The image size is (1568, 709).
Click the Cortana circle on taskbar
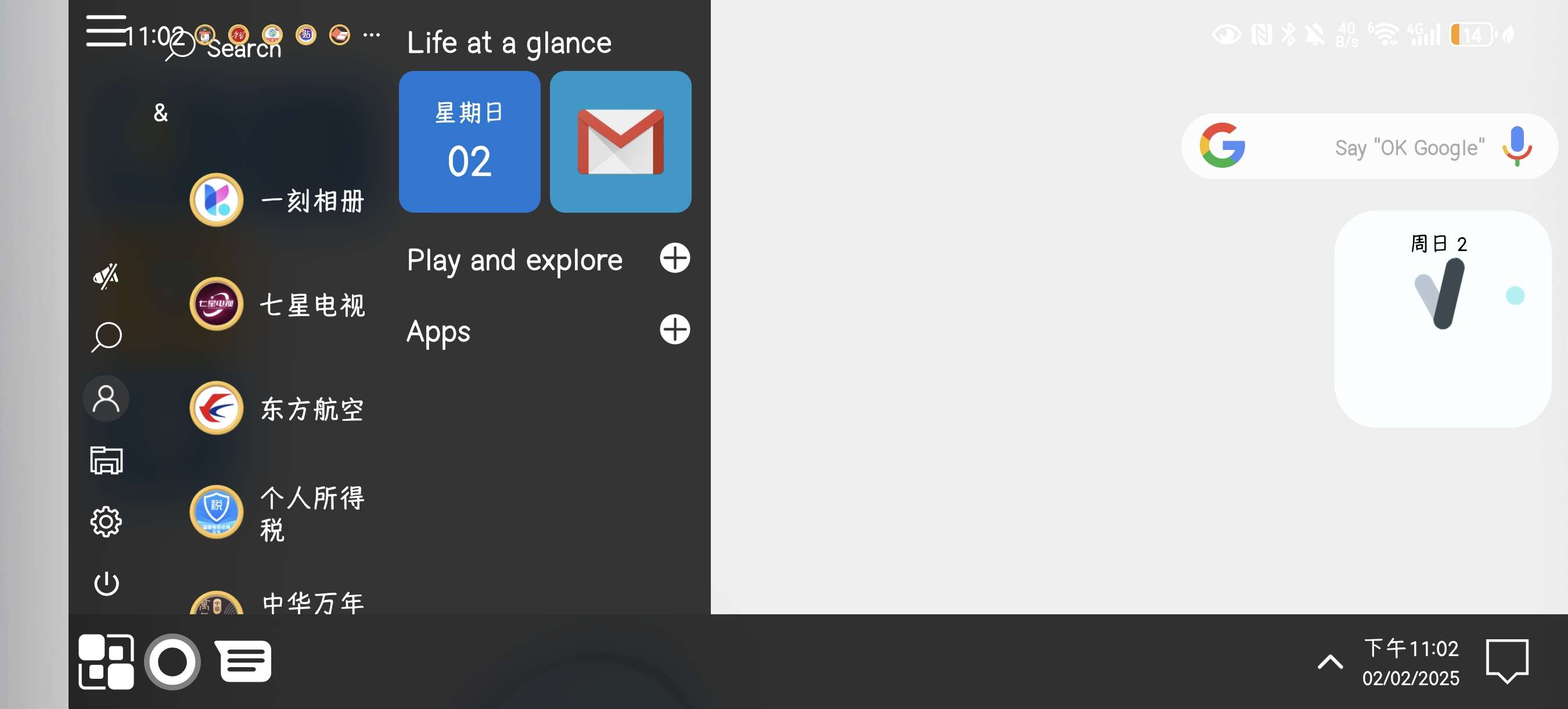tap(172, 661)
